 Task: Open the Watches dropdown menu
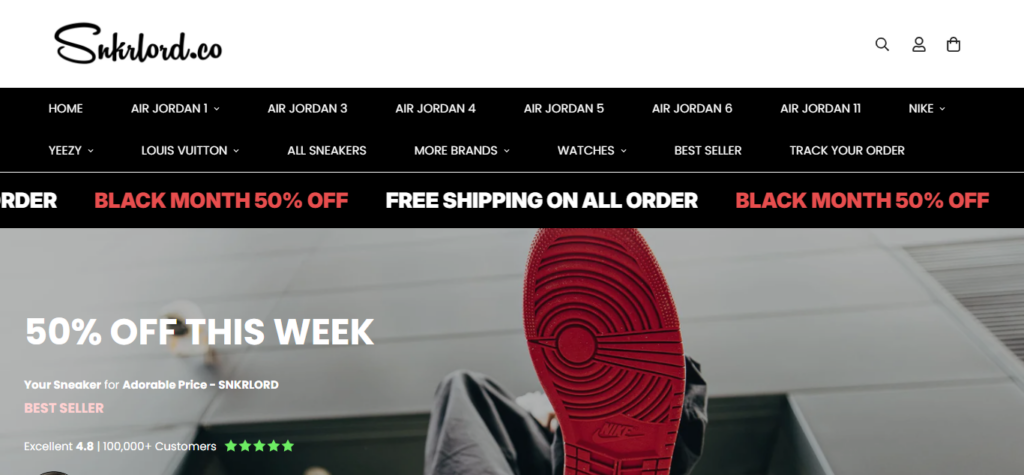click(x=592, y=150)
